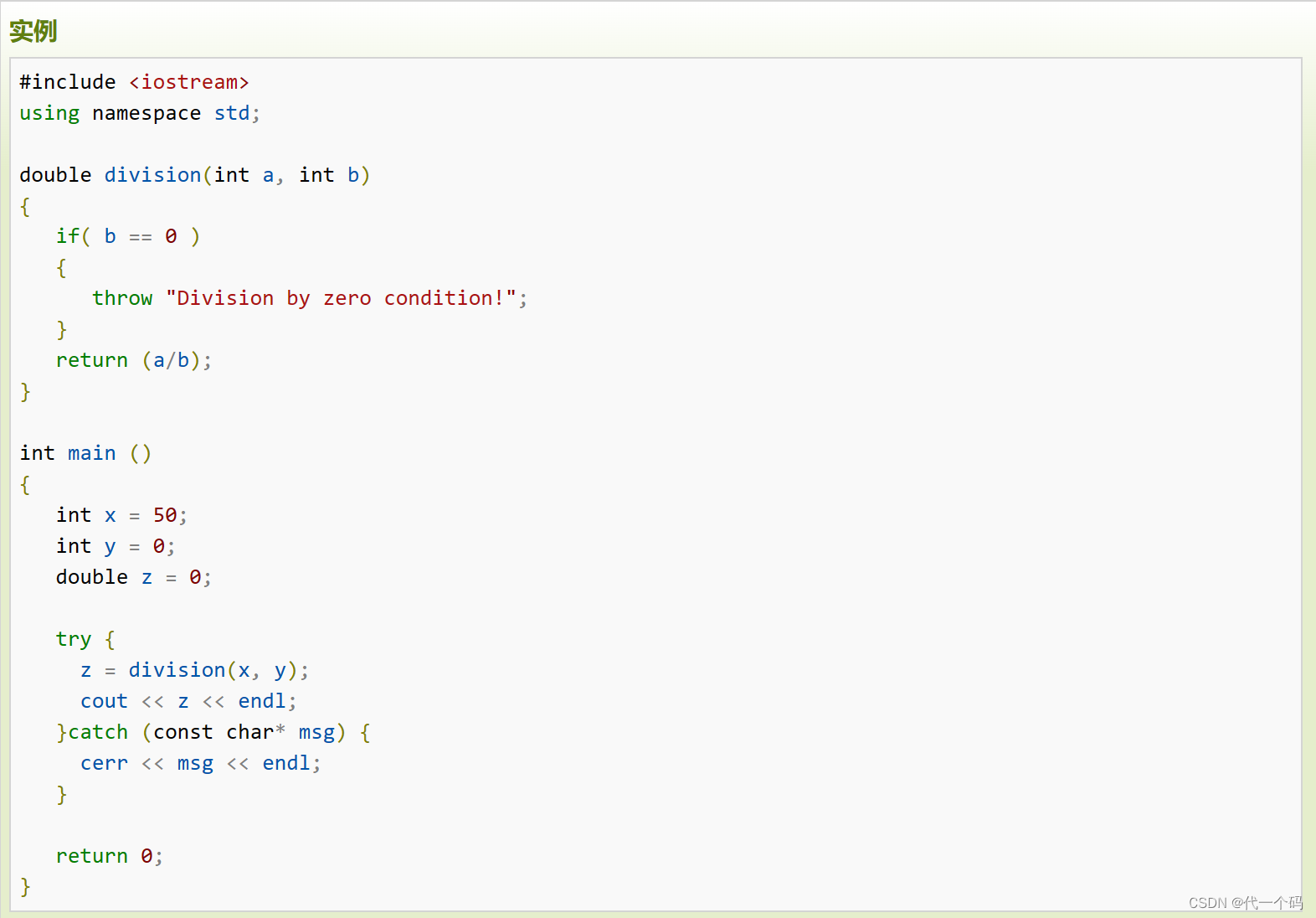
Task: Click the line "int y = 0;"
Action: (116, 546)
